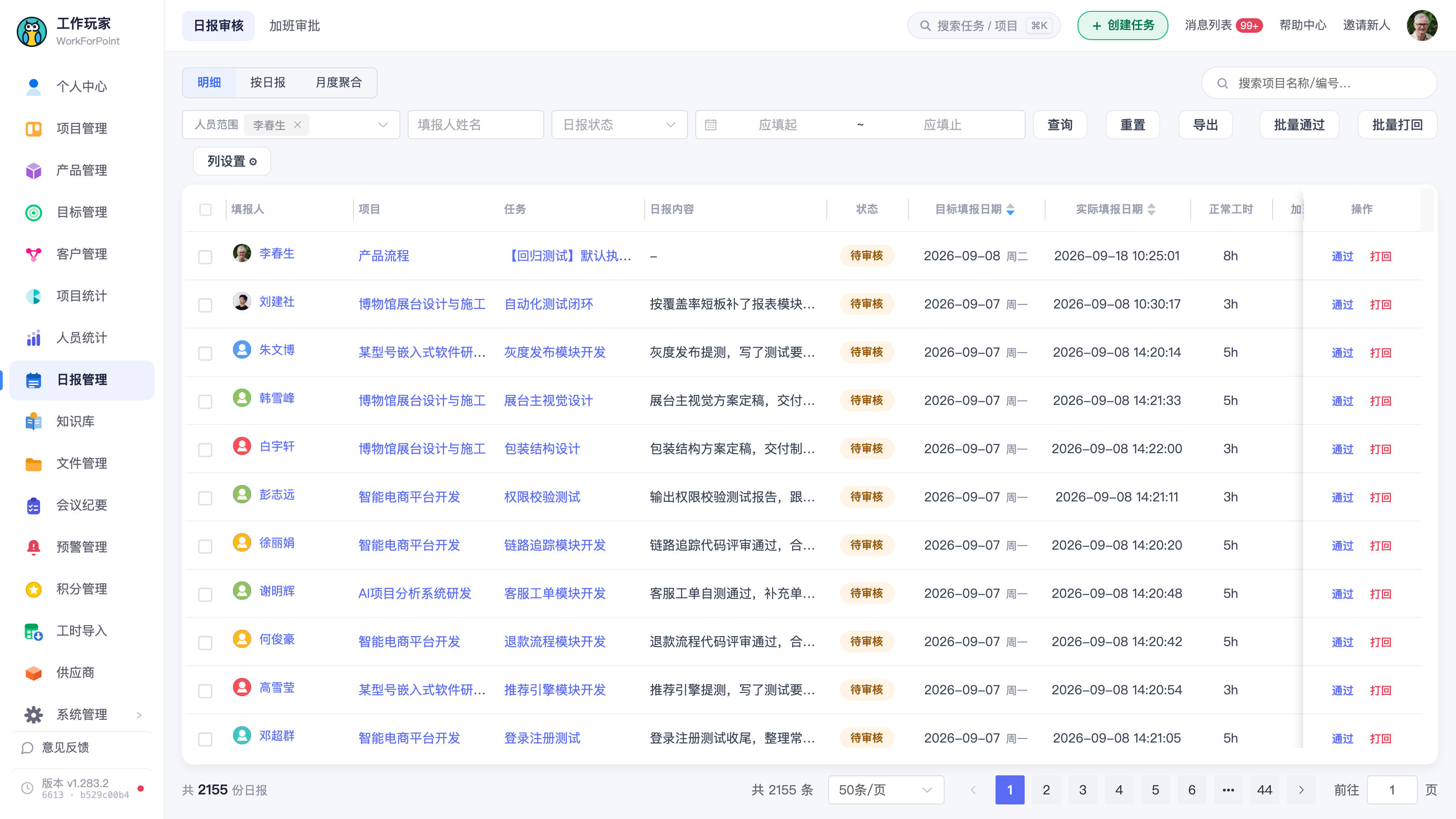Click the 批量通过 button
This screenshot has height=819, width=1456.
click(x=1299, y=125)
